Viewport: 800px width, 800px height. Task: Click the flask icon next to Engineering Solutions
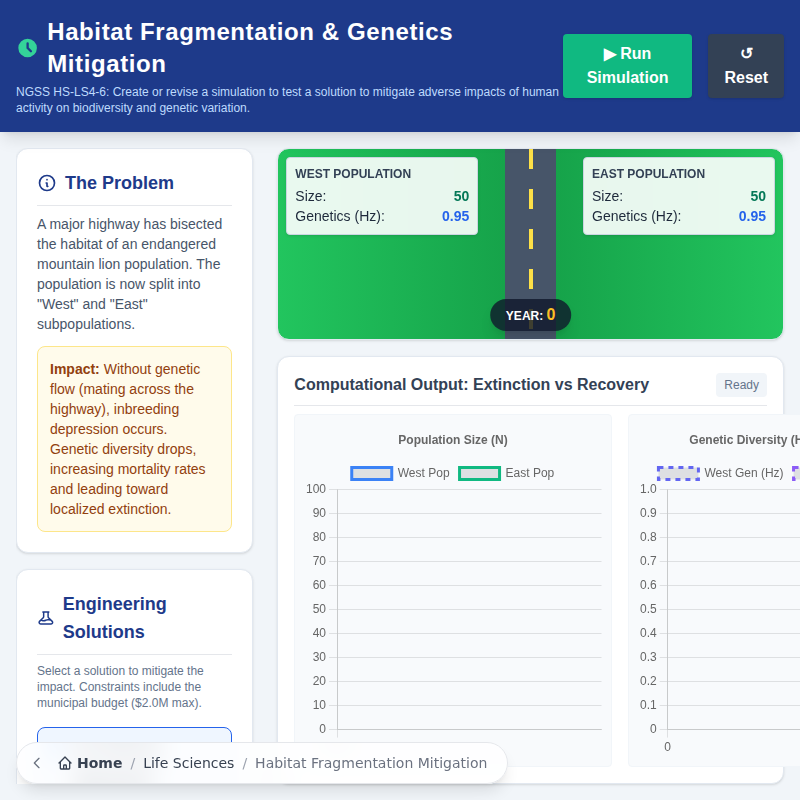[x=46, y=618]
